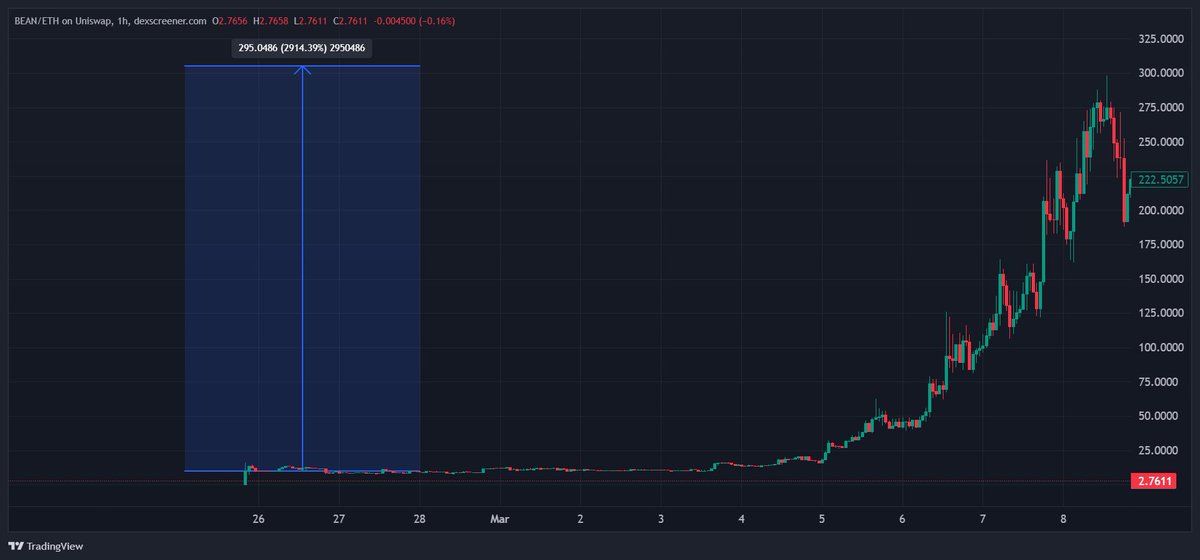
Task: Click the open value O2.7656
Action: (229, 19)
